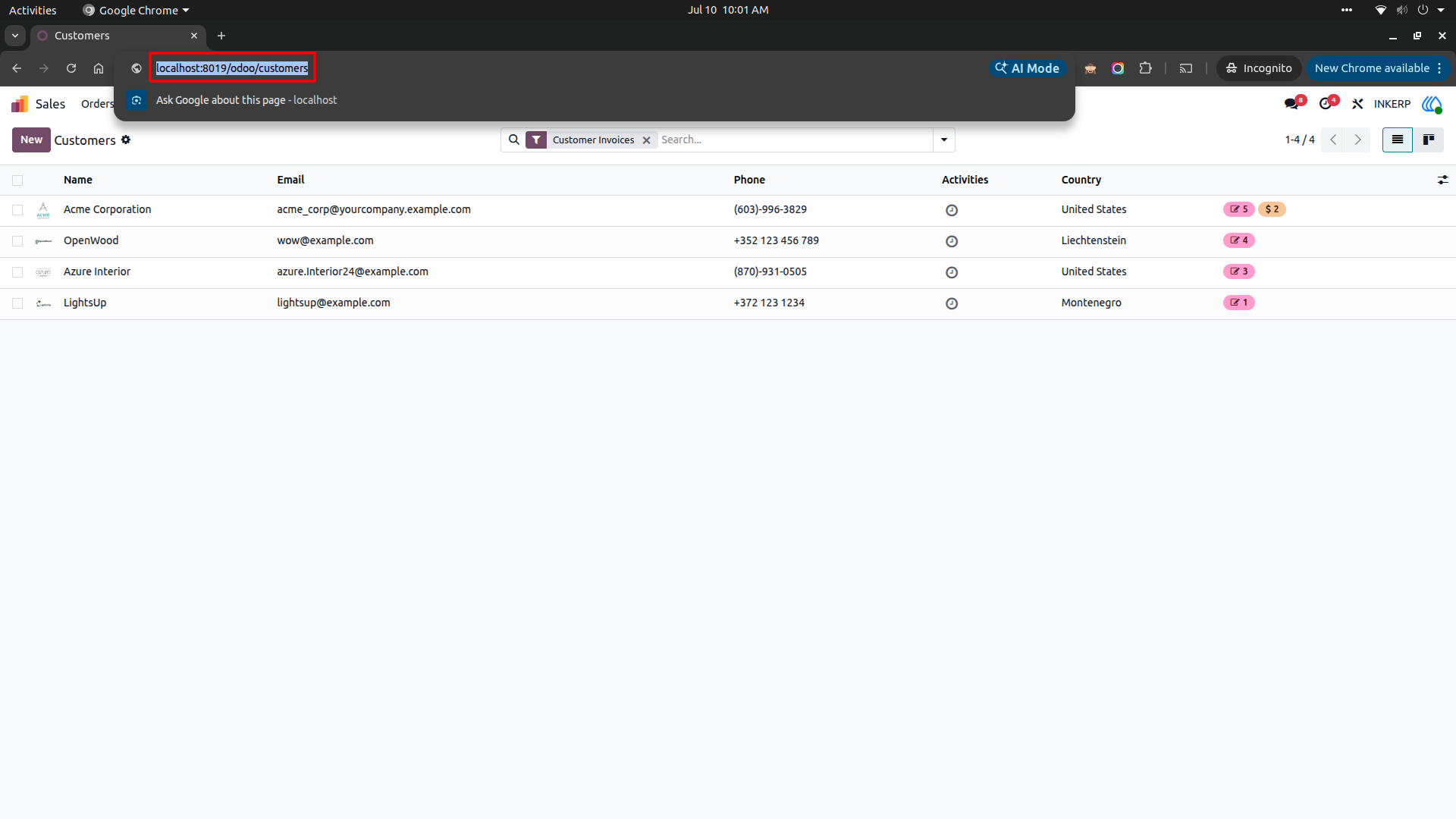Switch to kanban view
This screenshot has width=1456, height=819.
(1429, 140)
